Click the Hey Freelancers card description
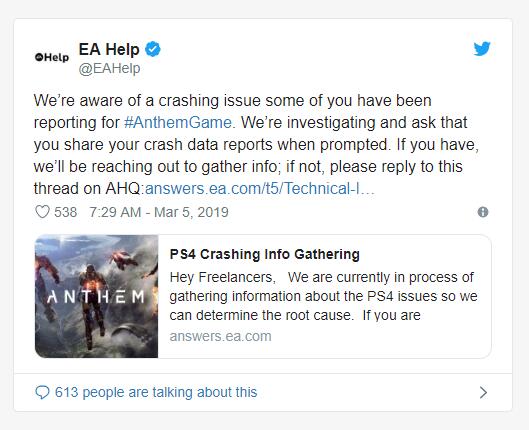 (x=323, y=296)
